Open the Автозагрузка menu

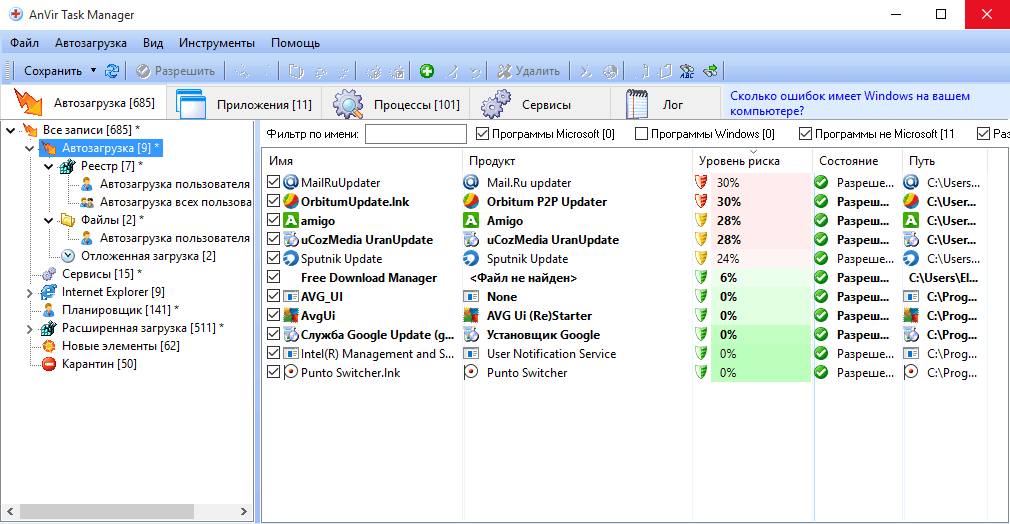click(91, 43)
